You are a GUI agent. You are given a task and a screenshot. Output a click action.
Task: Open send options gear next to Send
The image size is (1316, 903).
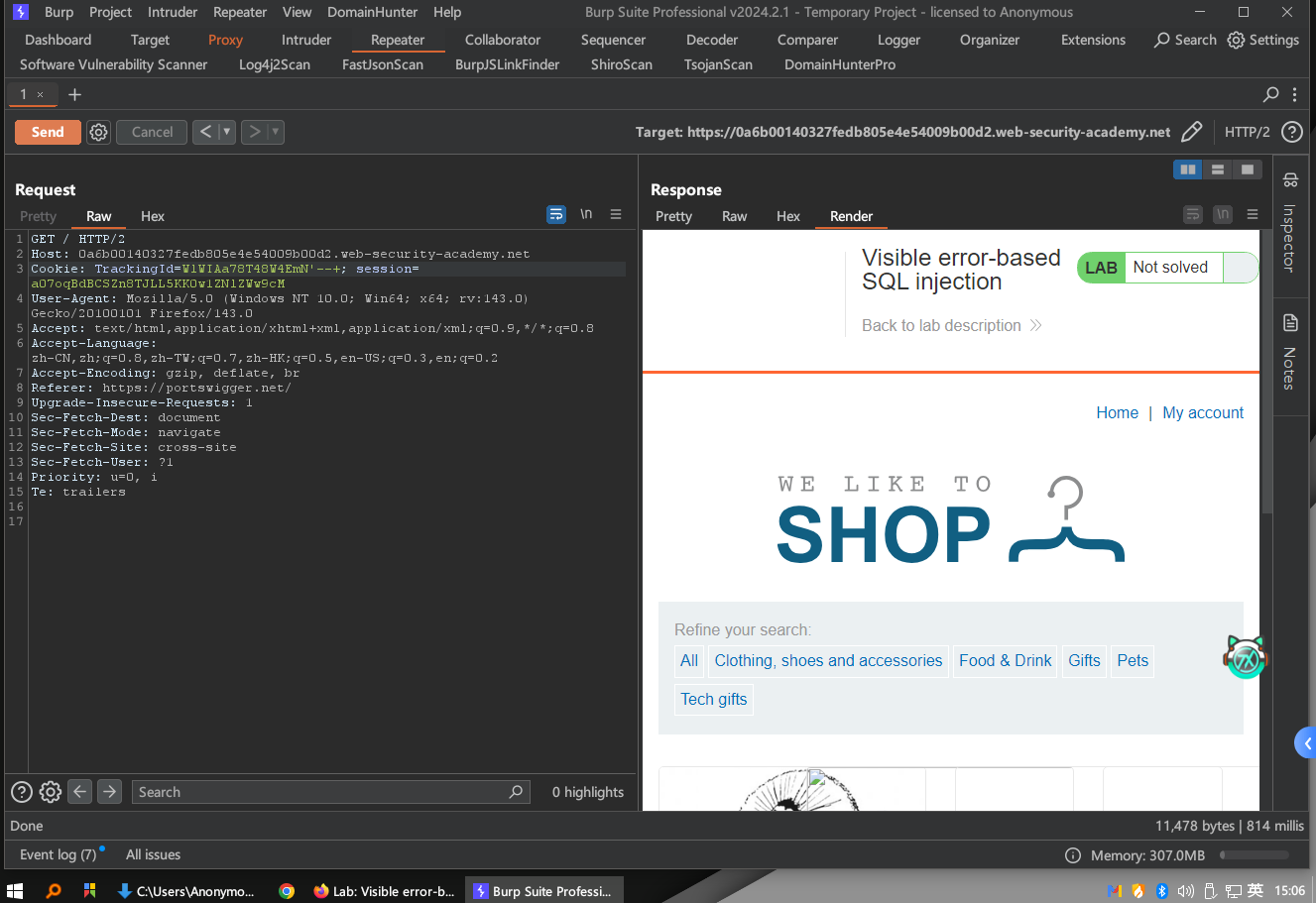pos(98,132)
